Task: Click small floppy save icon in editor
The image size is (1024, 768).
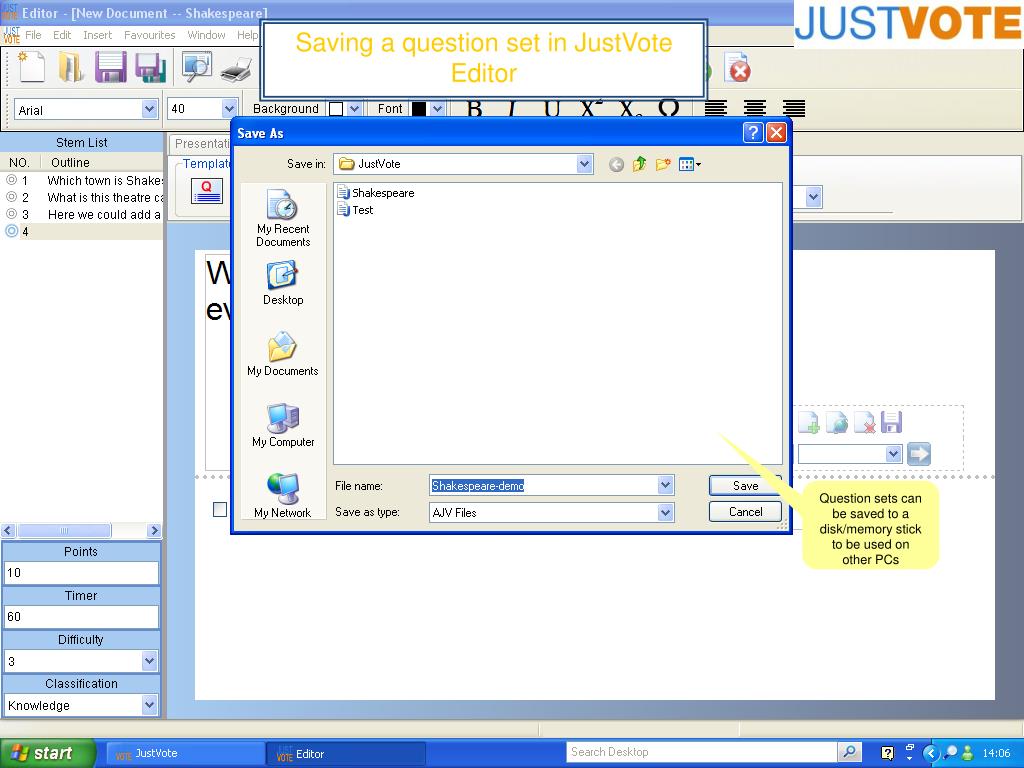Action: [x=891, y=423]
